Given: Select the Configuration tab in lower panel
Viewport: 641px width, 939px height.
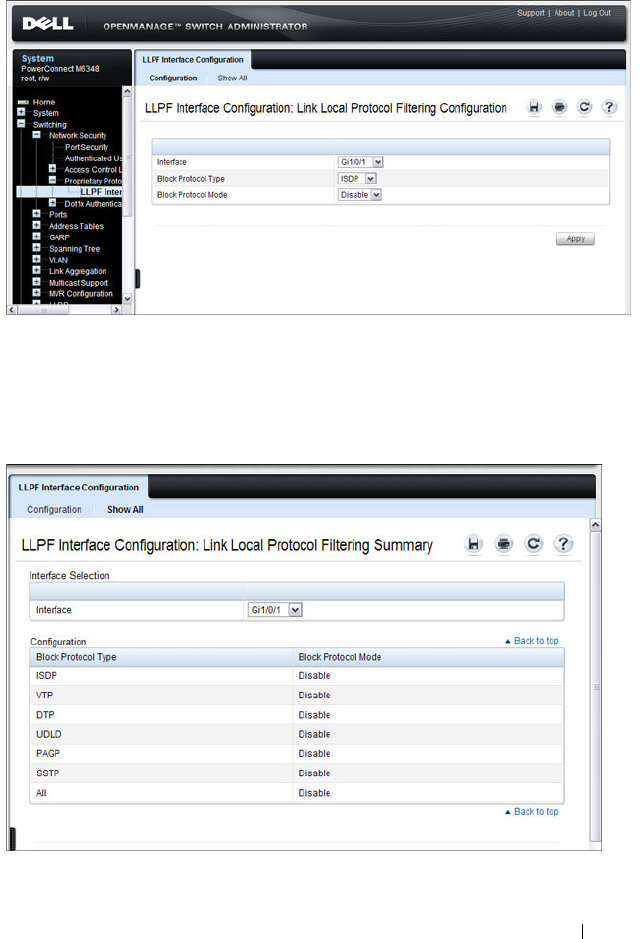Looking at the screenshot, I should [54, 510].
